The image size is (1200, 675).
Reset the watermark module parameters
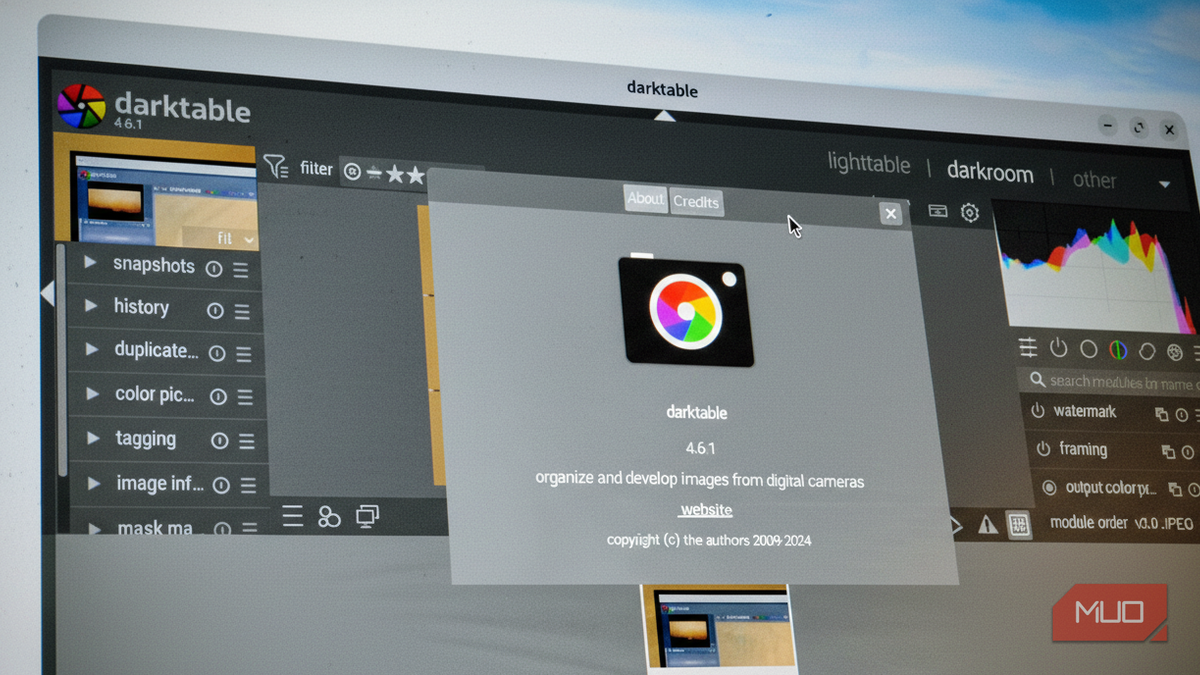pyautogui.click(x=1182, y=415)
